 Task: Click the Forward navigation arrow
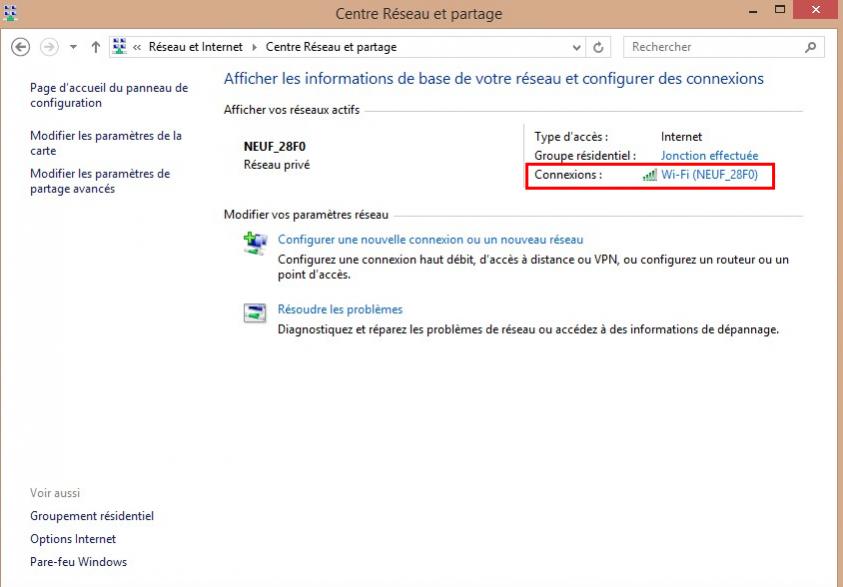point(50,47)
